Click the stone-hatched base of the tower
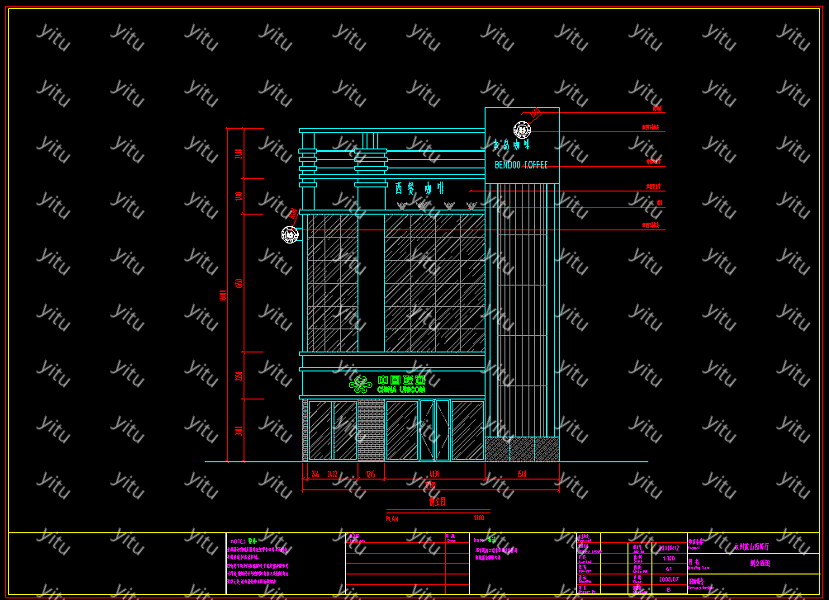Viewport: 829px width, 600px height. pos(522,449)
